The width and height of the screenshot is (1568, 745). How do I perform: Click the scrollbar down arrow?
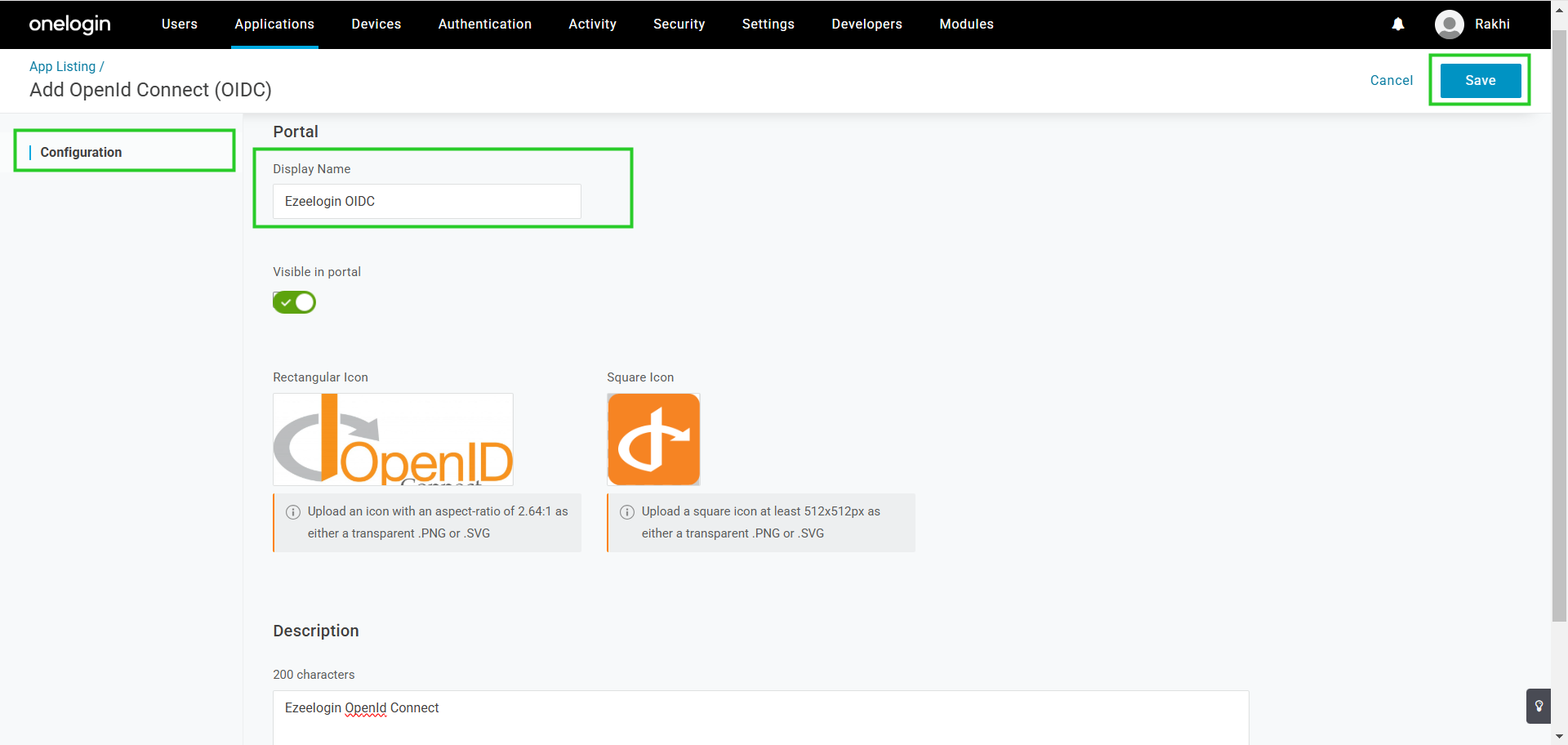point(1559,737)
